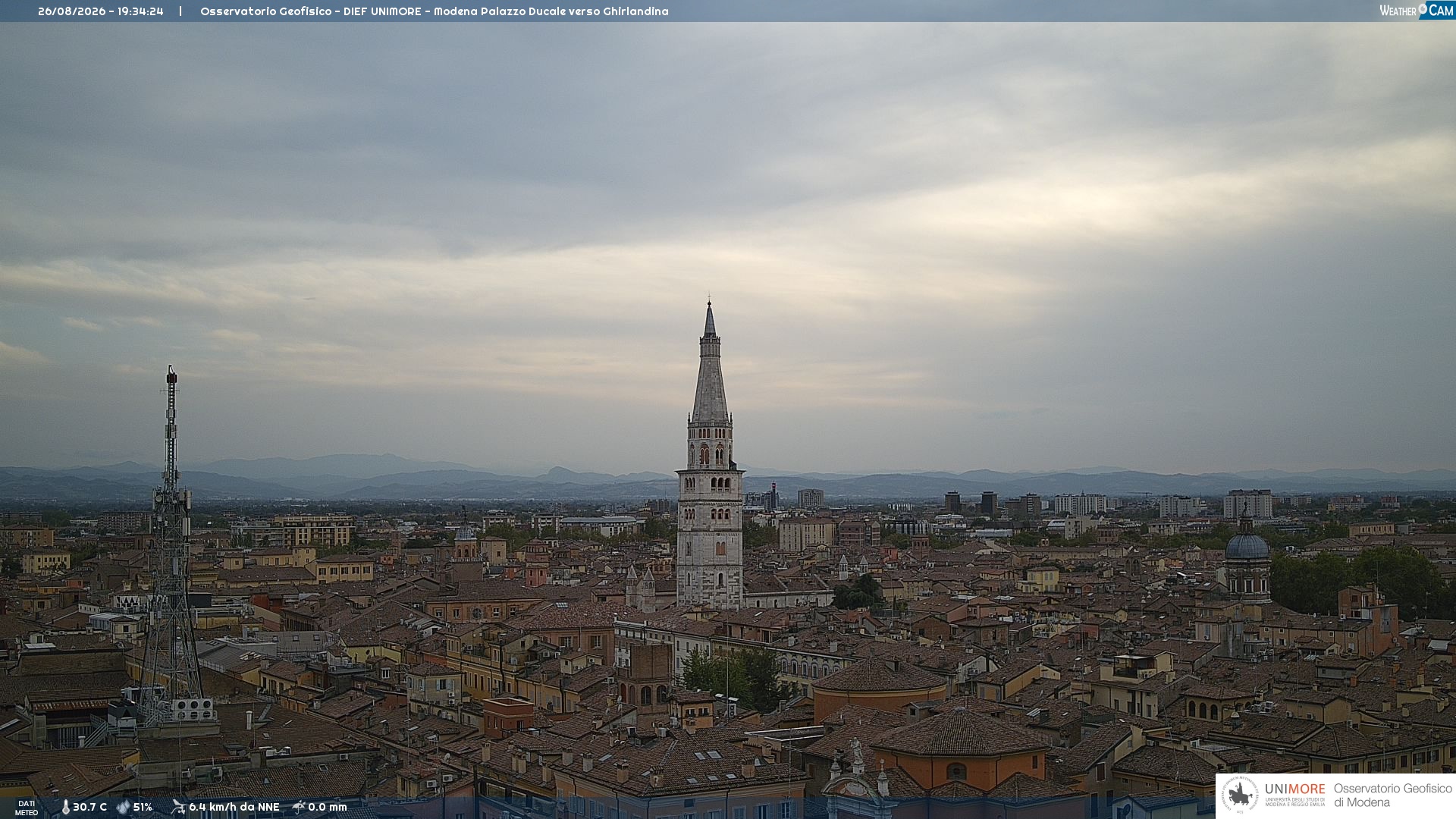Click the blue church dome at right
The width and height of the screenshot is (1456, 819).
tap(1247, 544)
